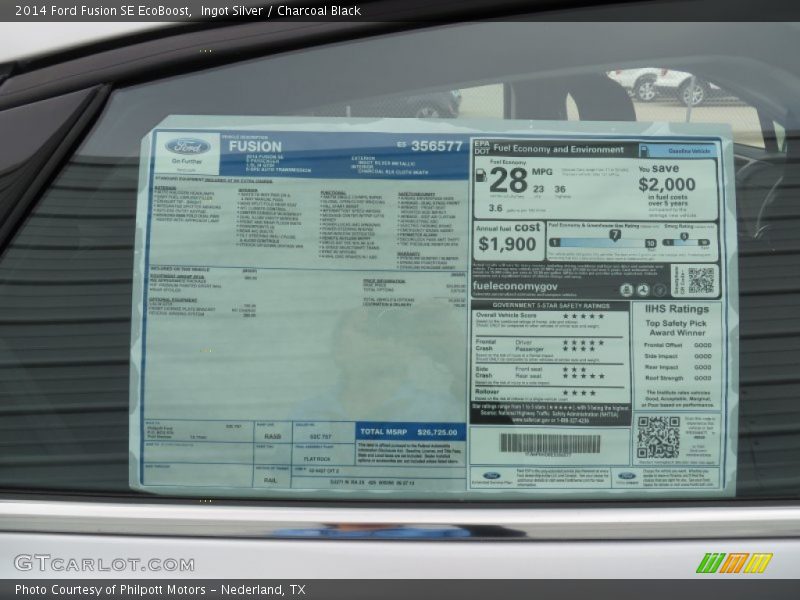Click the Frontal Offset GOOD row
Image resolution: width=800 pixels, height=600 pixels.
pos(678,345)
